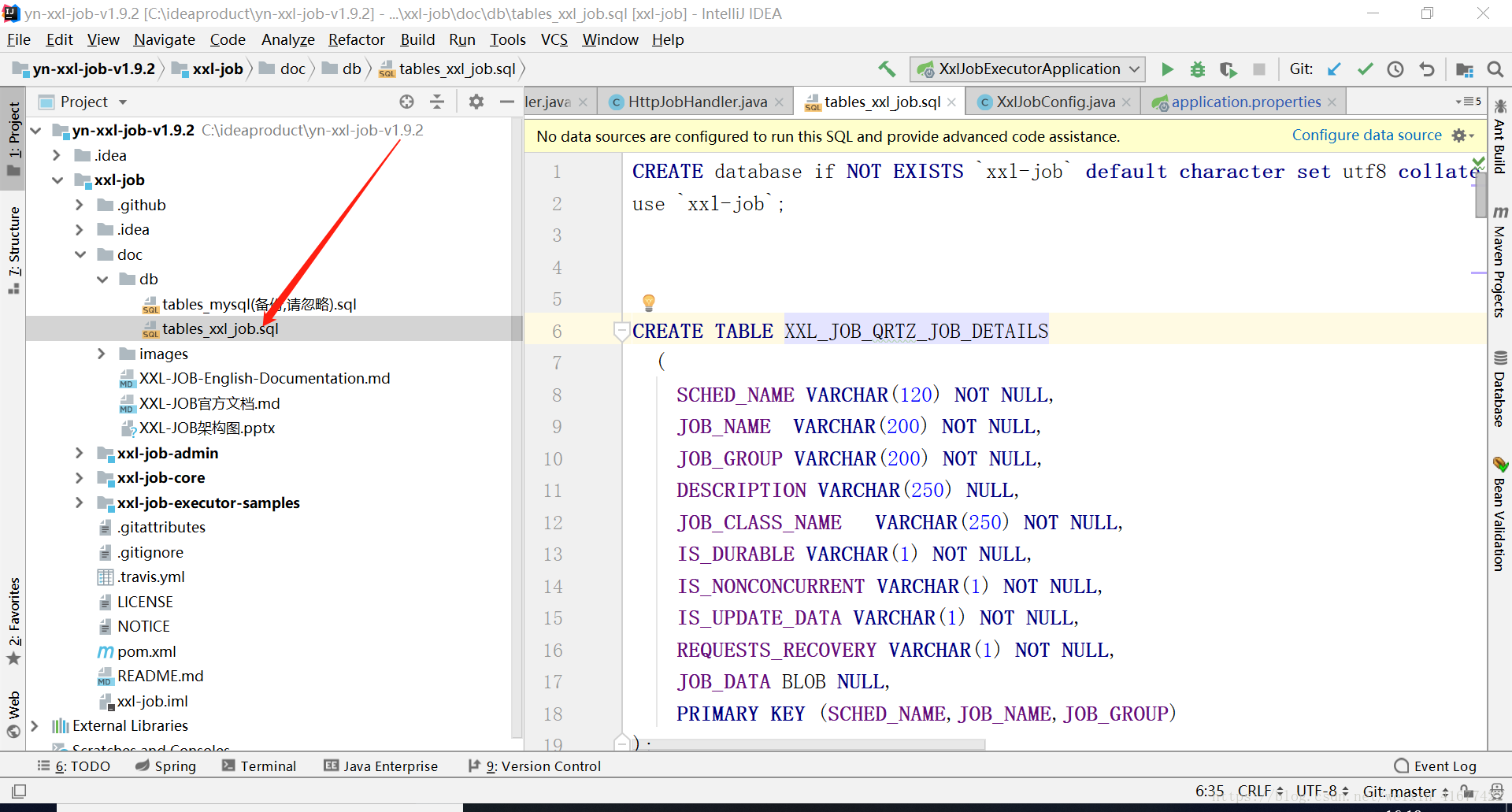Click the Stop process square icon
This screenshot has width=1512, height=812.
click(x=1259, y=69)
